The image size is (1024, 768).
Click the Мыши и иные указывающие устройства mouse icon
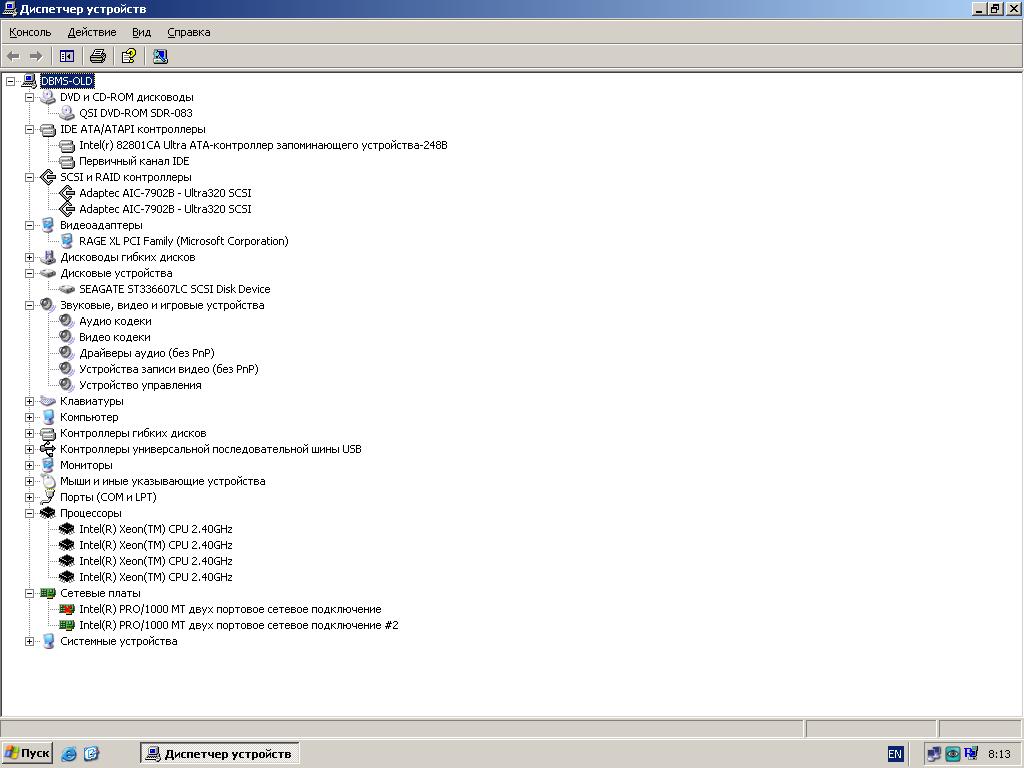click(48, 481)
